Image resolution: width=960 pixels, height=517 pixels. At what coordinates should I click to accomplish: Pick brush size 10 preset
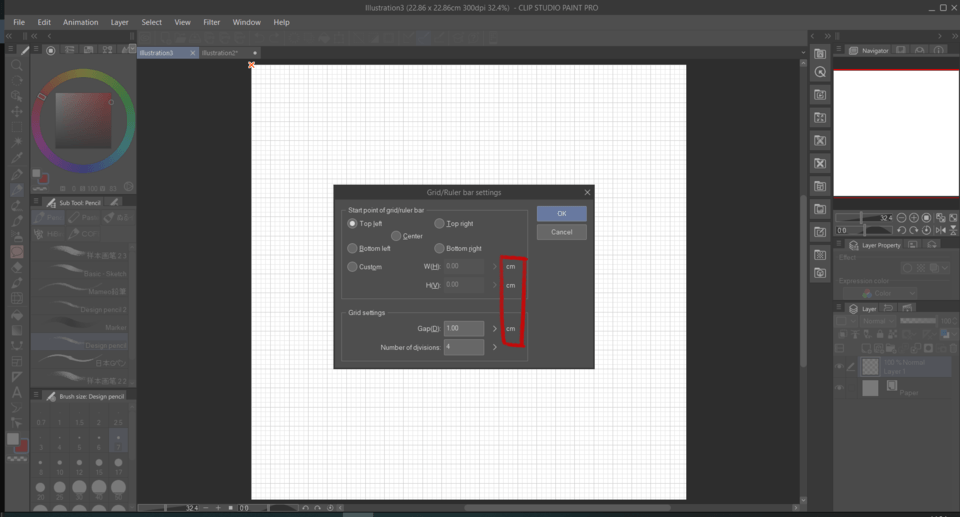tap(59, 467)
